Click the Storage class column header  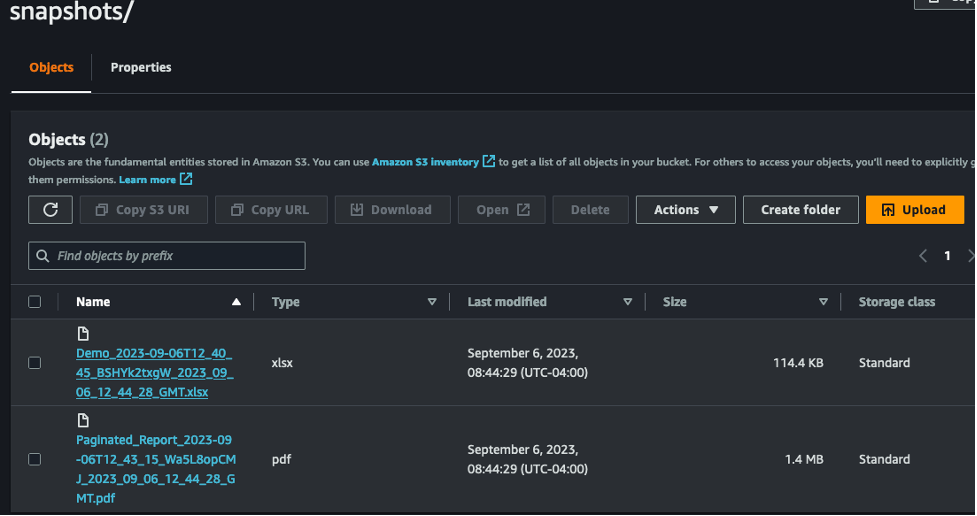pyautogui.click(x=897, y=302)
